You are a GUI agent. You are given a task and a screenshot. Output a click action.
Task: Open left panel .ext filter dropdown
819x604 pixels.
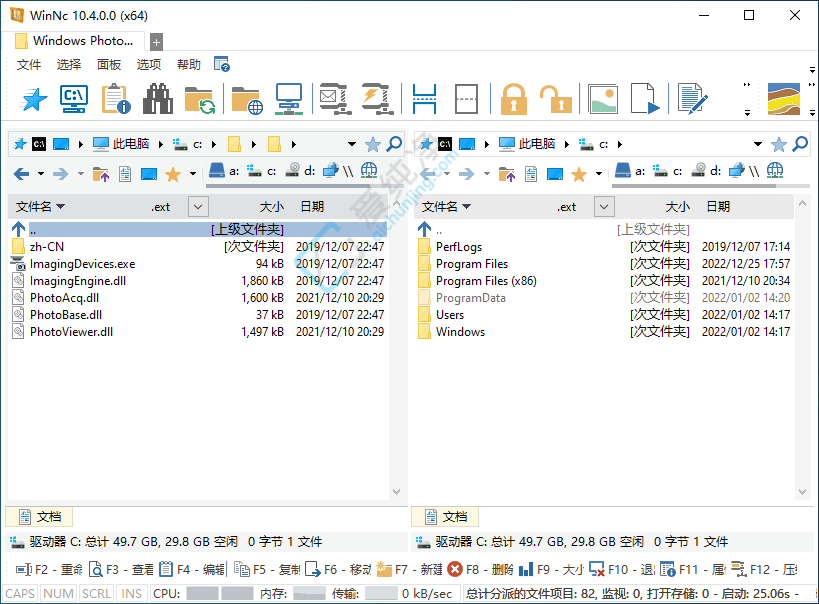(x=198, y=206)
